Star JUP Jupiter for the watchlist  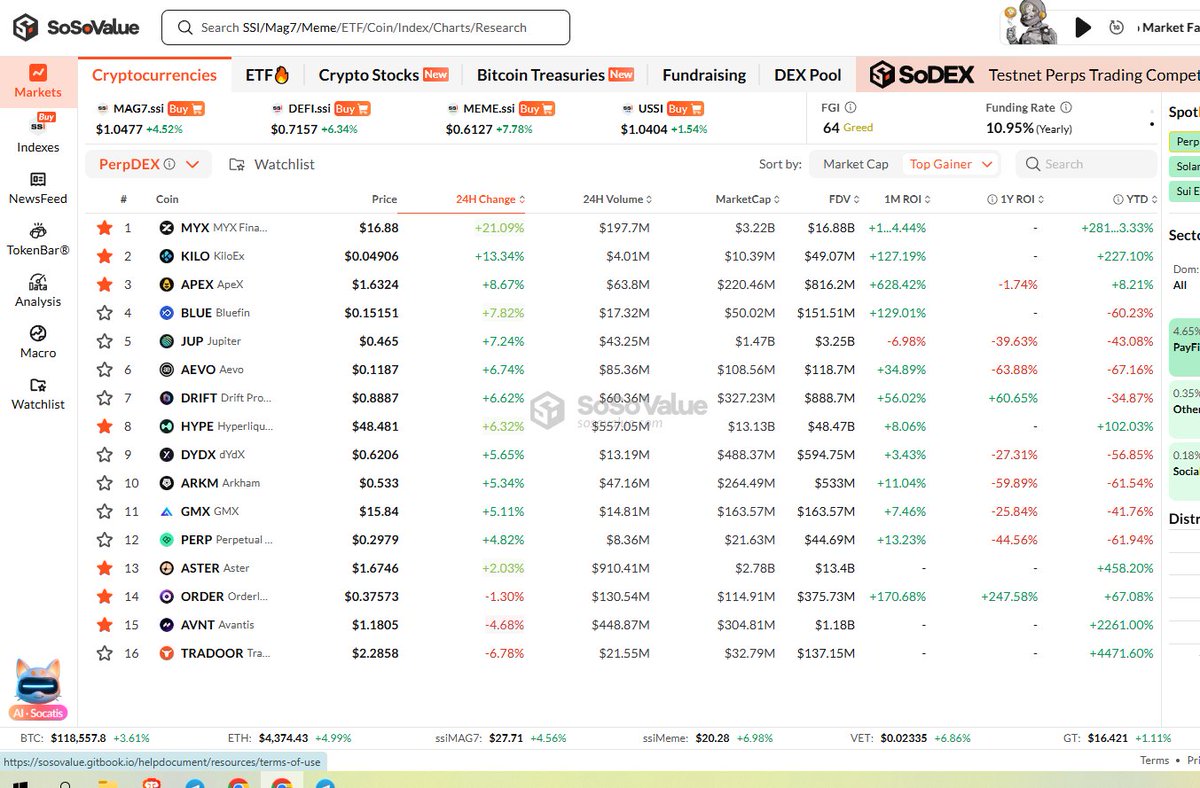coord(104,341)
